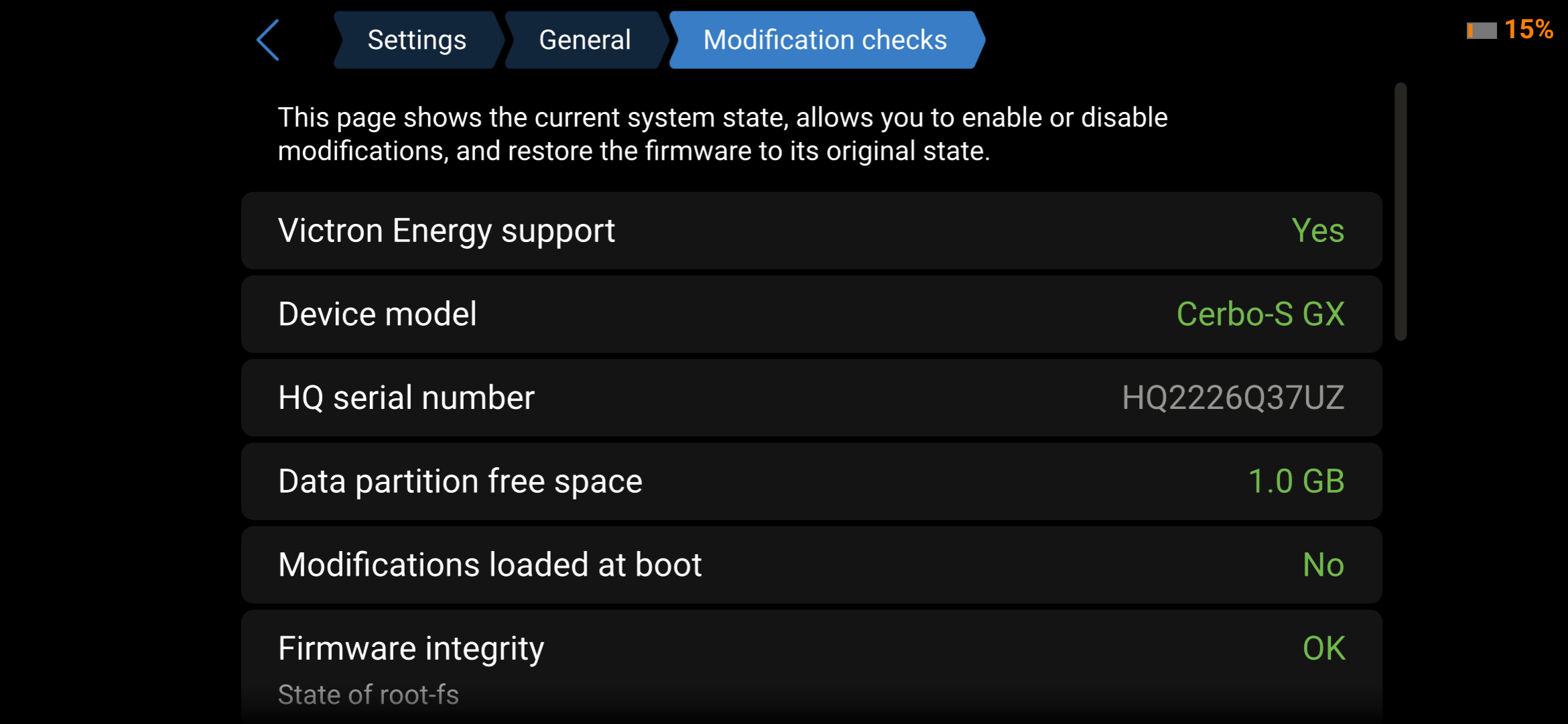Click the battery level icon
The width and height of the screenshot is (1568, 724).
pos(1481,31)
